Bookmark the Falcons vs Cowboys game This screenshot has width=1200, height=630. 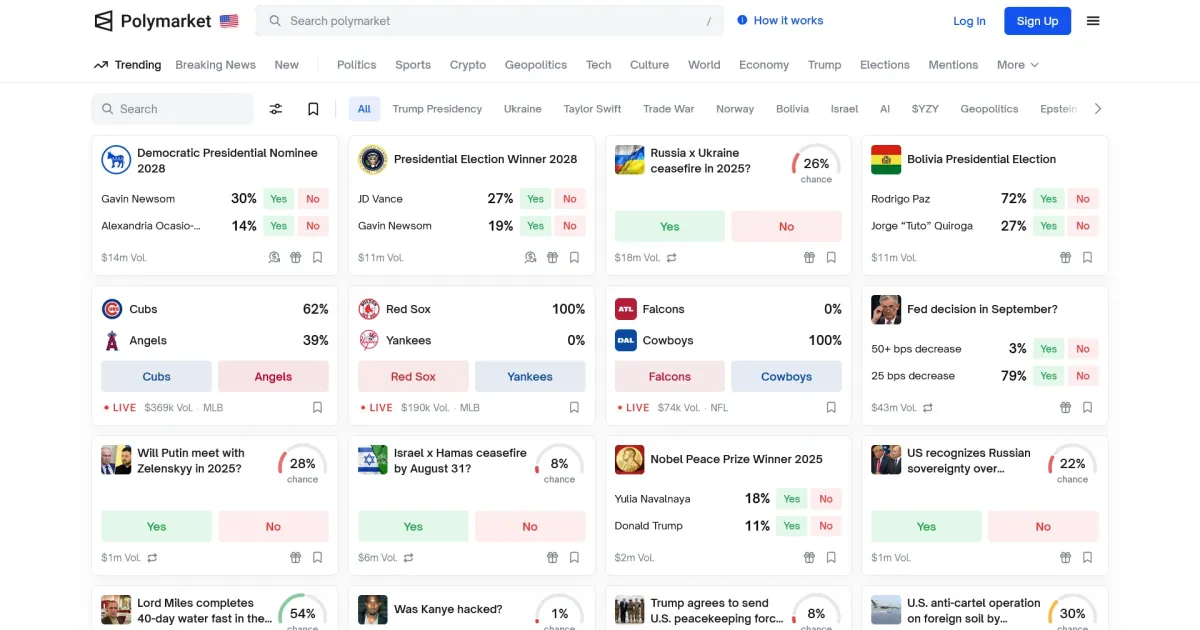click(x=832, y=407)
